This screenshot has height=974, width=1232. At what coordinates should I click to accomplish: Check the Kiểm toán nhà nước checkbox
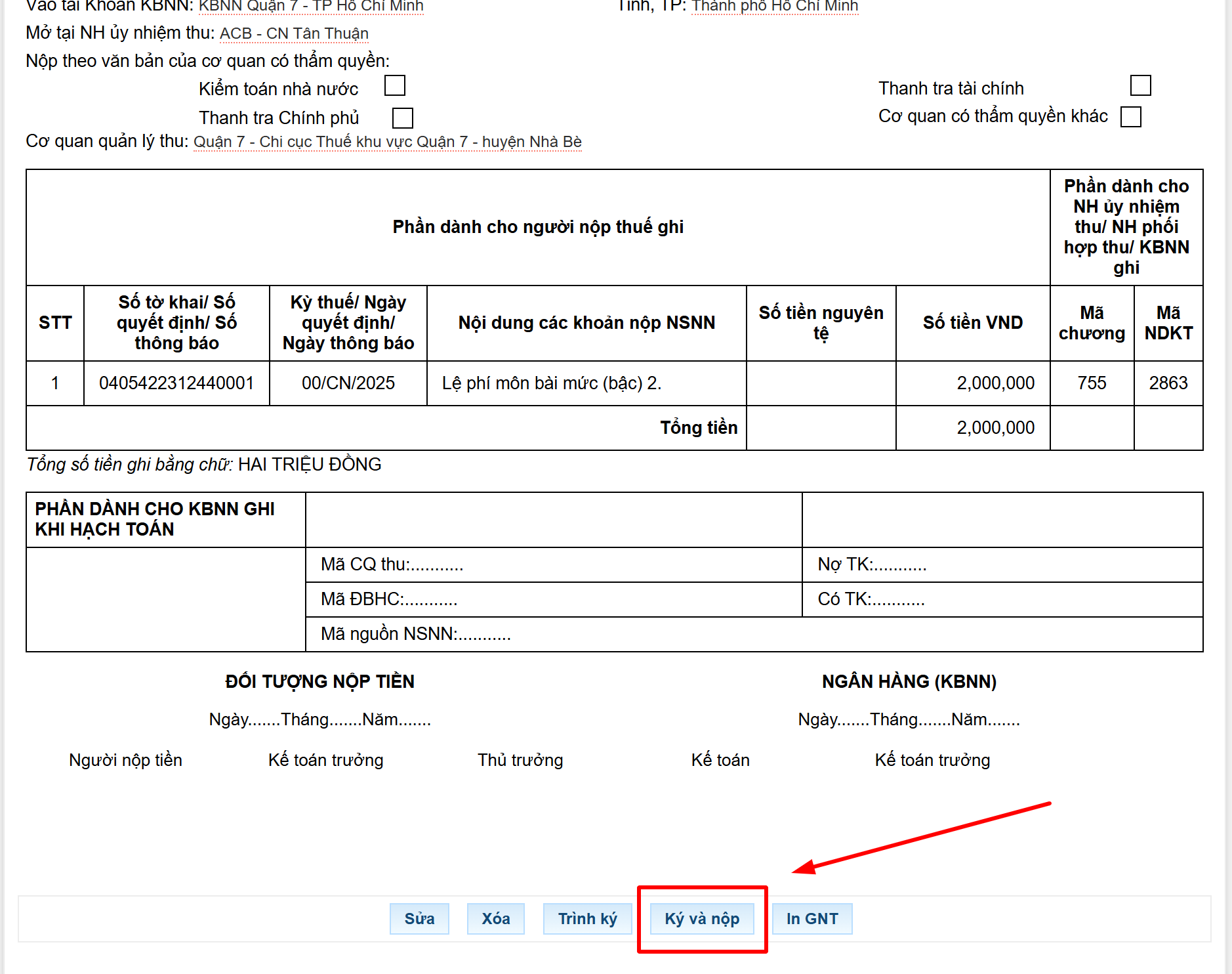coord(395,85)
